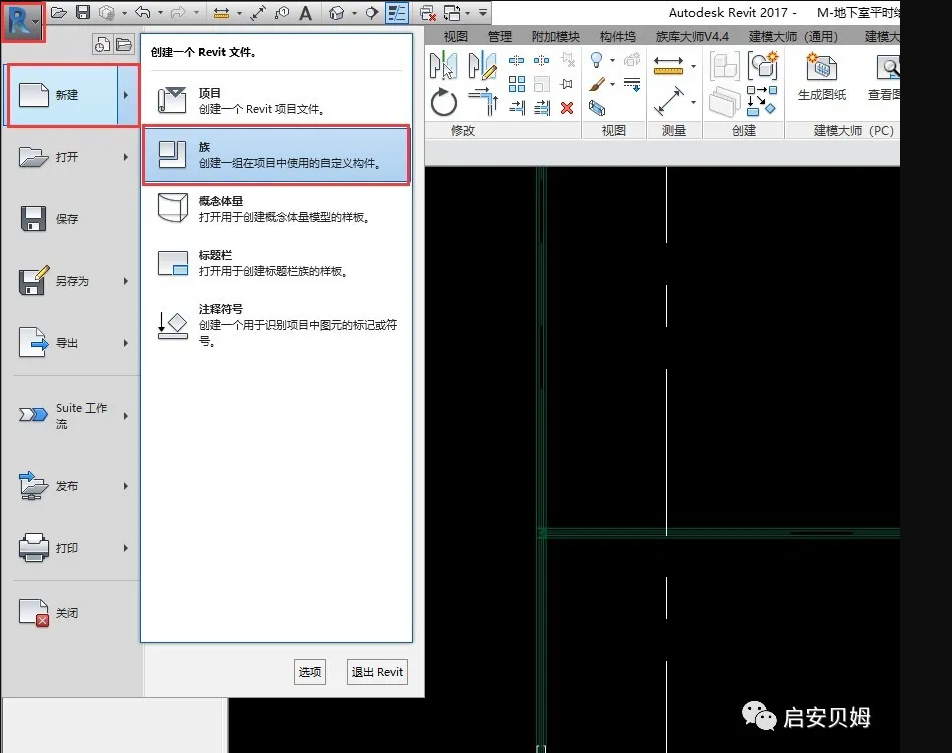Choose 注释符号 annotation symbol option
The width and height of the screenshot is (952, 753).
[x=276, y=324]
